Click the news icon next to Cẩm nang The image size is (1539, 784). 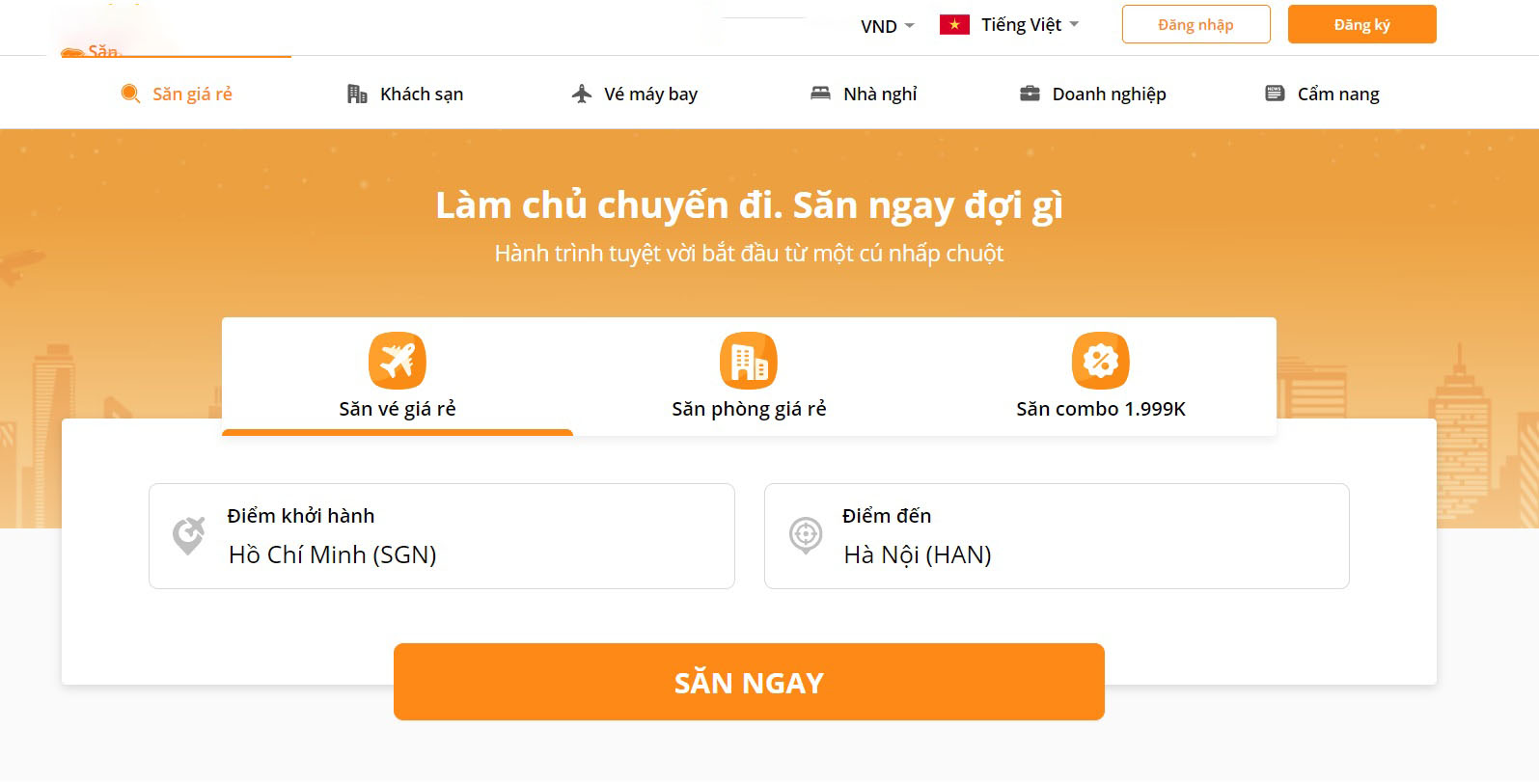(x=1273, y=93)
